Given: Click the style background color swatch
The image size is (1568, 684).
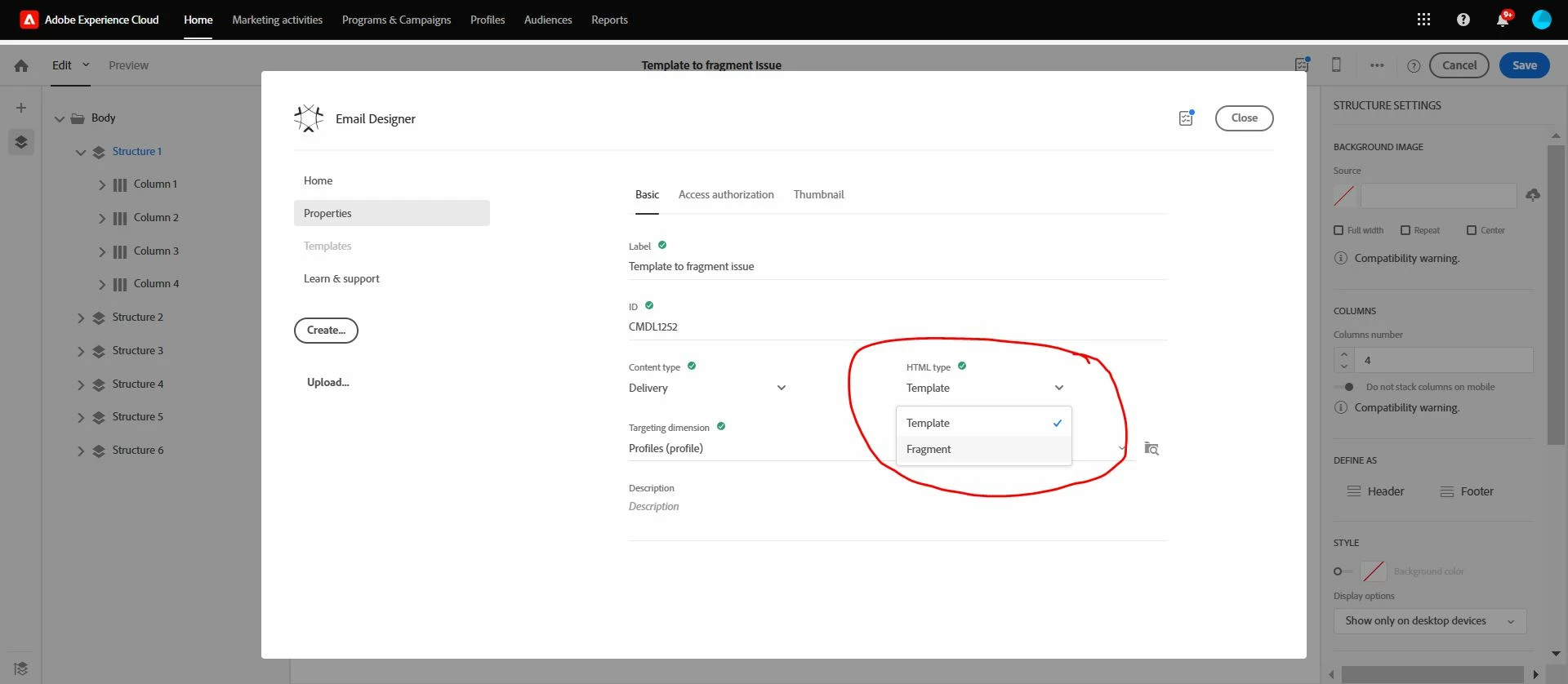Looking at the screenshot, I should 1374,571.
